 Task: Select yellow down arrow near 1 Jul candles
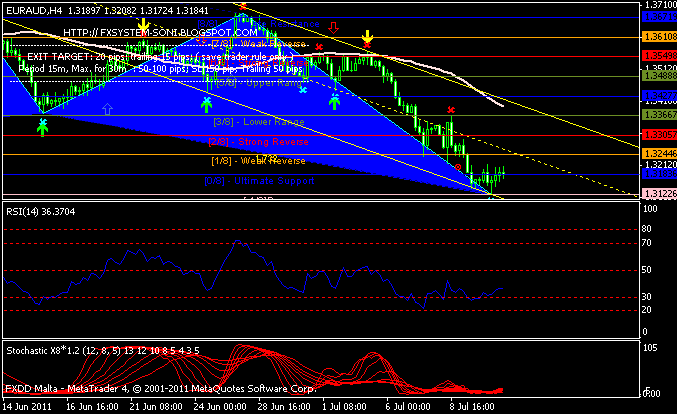[368, 37]
